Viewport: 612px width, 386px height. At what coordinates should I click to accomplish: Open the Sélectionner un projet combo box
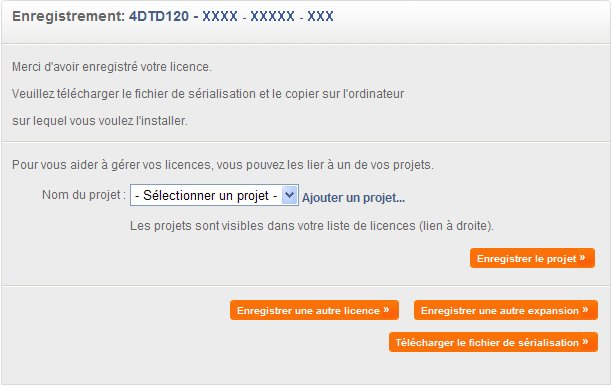pyautogui.click(x=214, y=195)
